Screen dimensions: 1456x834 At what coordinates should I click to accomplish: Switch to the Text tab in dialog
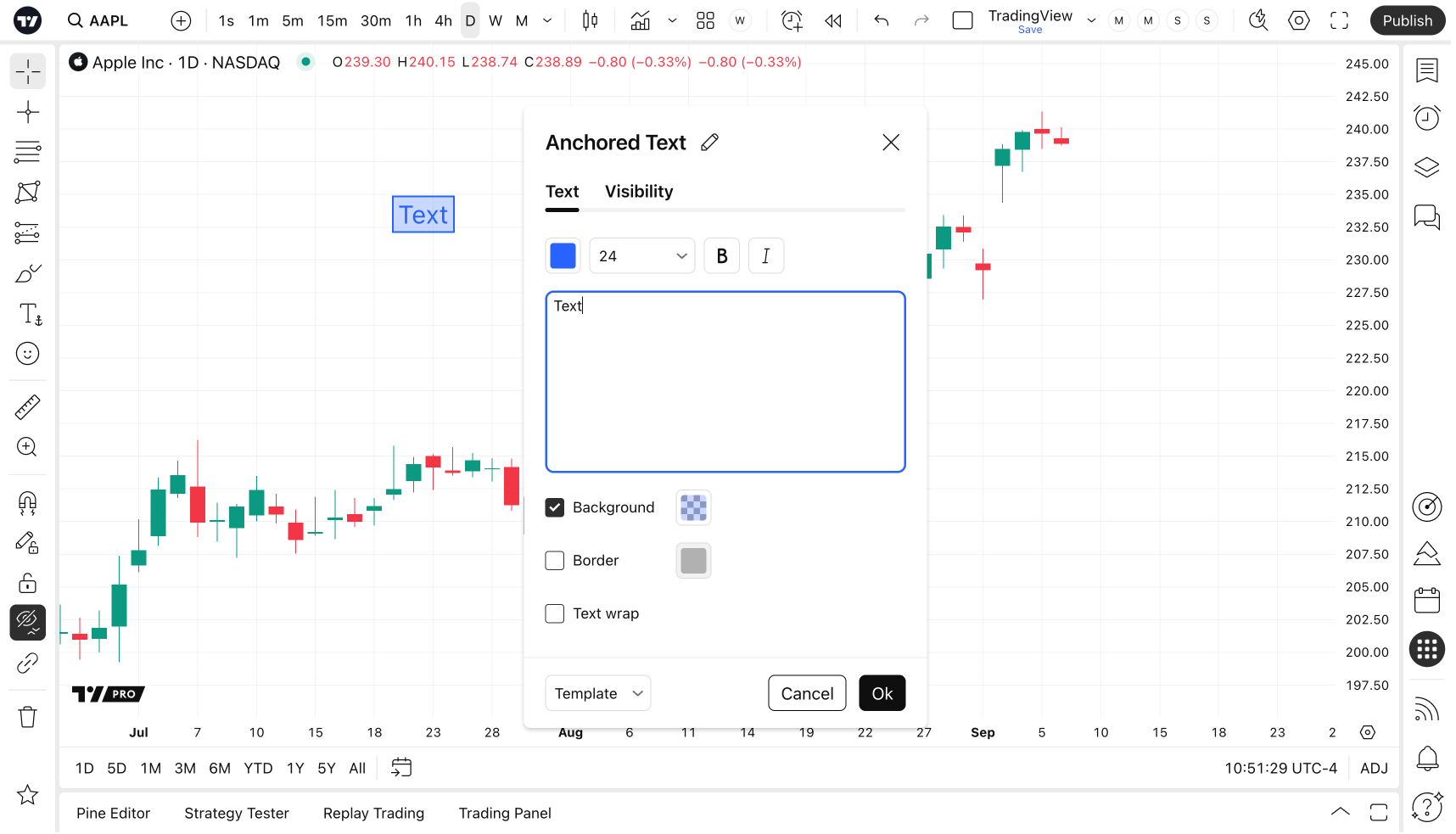(563, 192)
